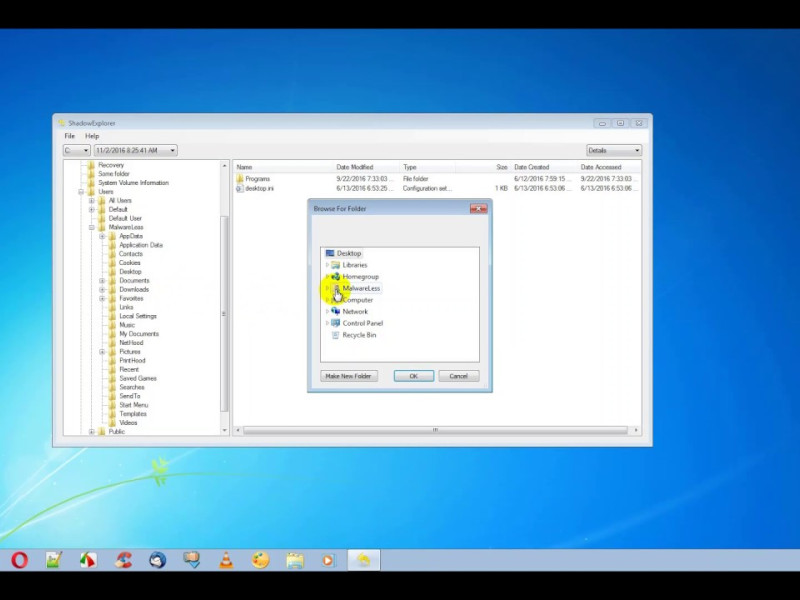Open CCleaner from the taskbar
This screenshot has height=600, width=800.
coord(123,560)
